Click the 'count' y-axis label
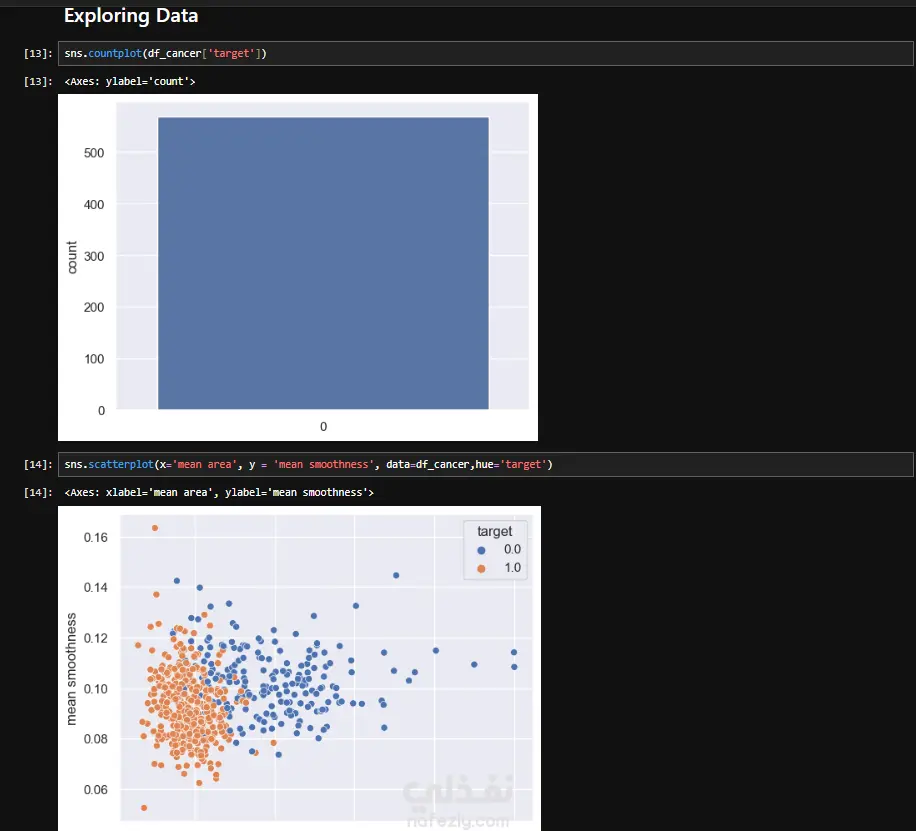The image size is (916, 831). pyautogui.click(x=72, y=257)
